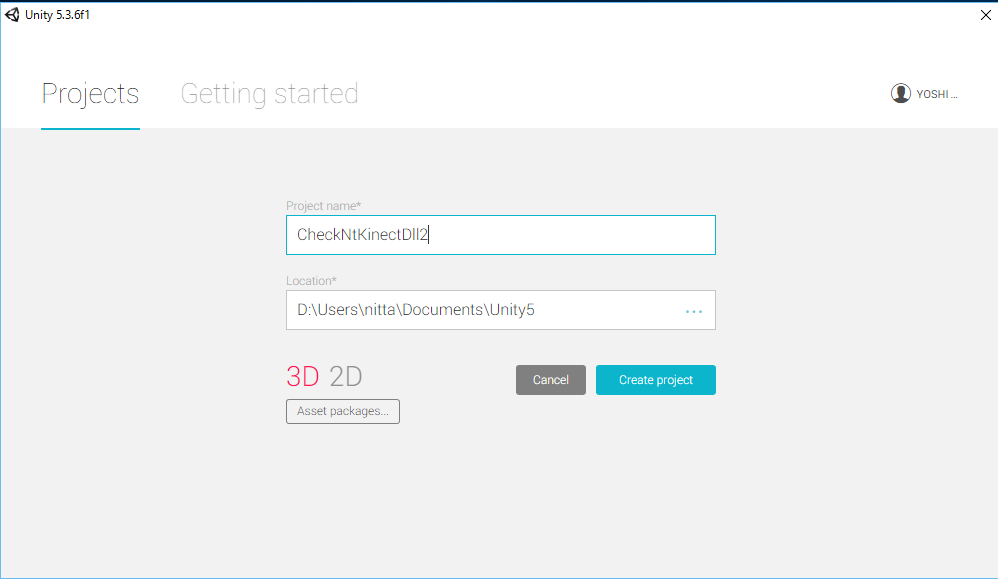998x579 pixels.
Task: Click the 'Project name*' field label
Action: point(323,206)
